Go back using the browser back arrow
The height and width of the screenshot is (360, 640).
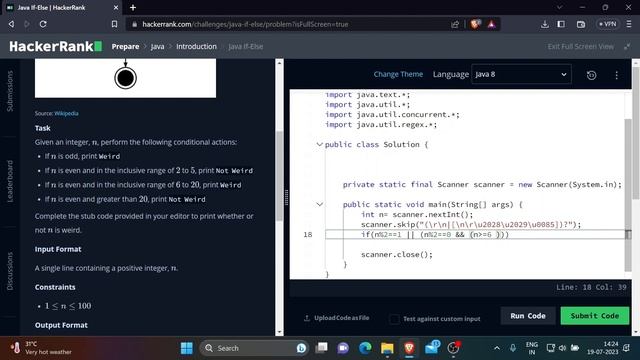11,24
